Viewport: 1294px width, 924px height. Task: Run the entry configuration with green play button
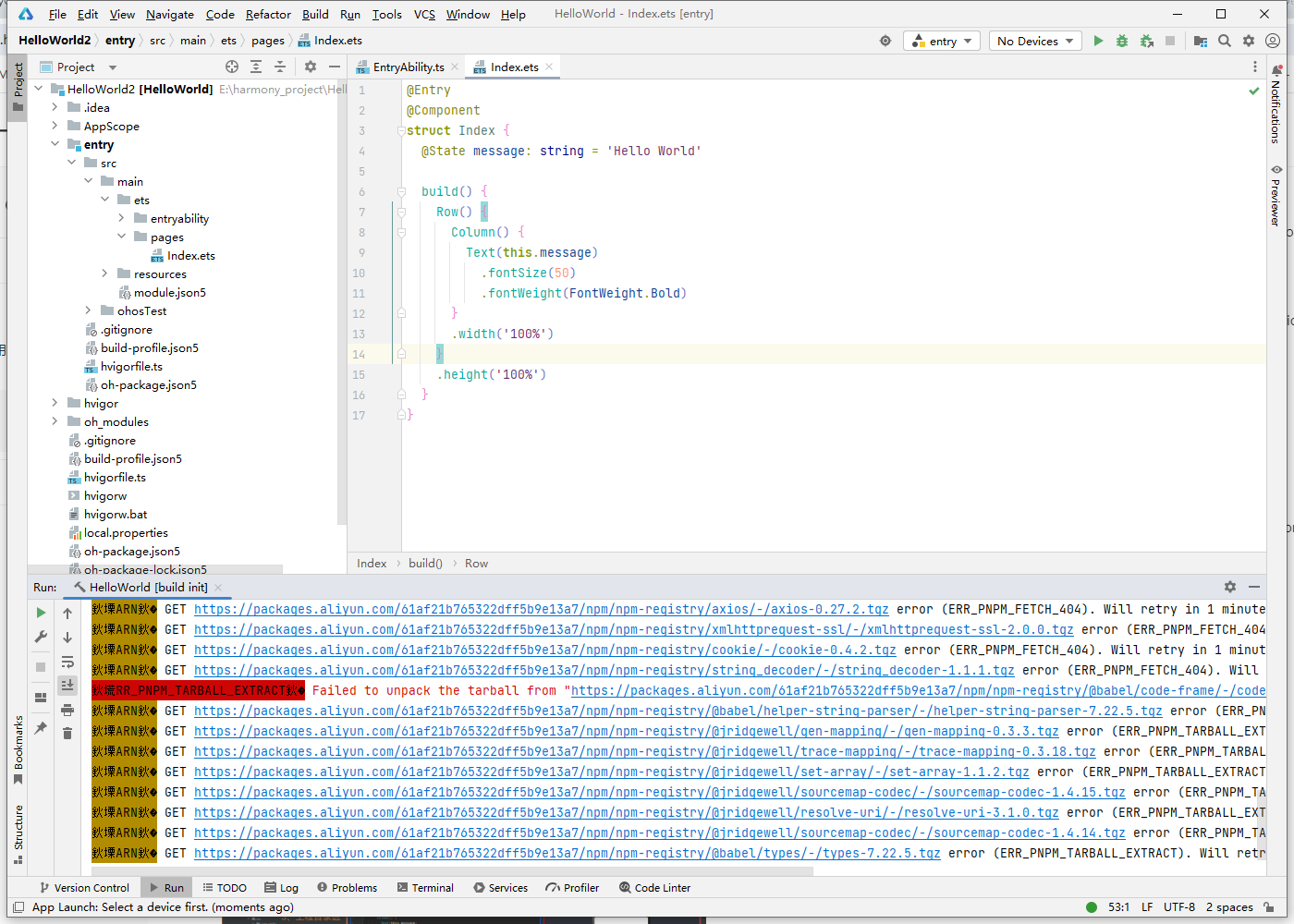pos(1098,41)
